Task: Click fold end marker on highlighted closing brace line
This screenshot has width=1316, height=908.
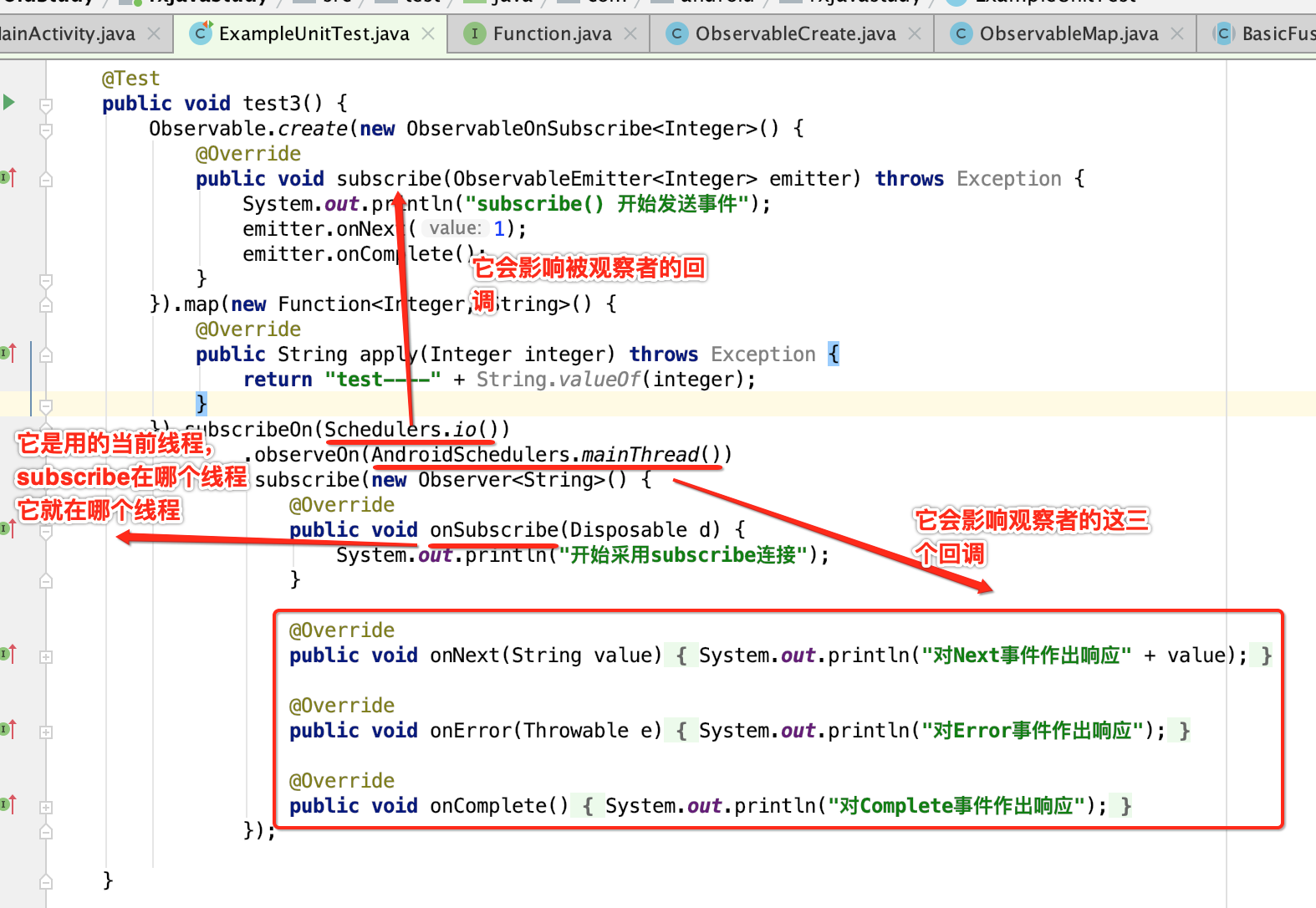Action: coord(46,406)
